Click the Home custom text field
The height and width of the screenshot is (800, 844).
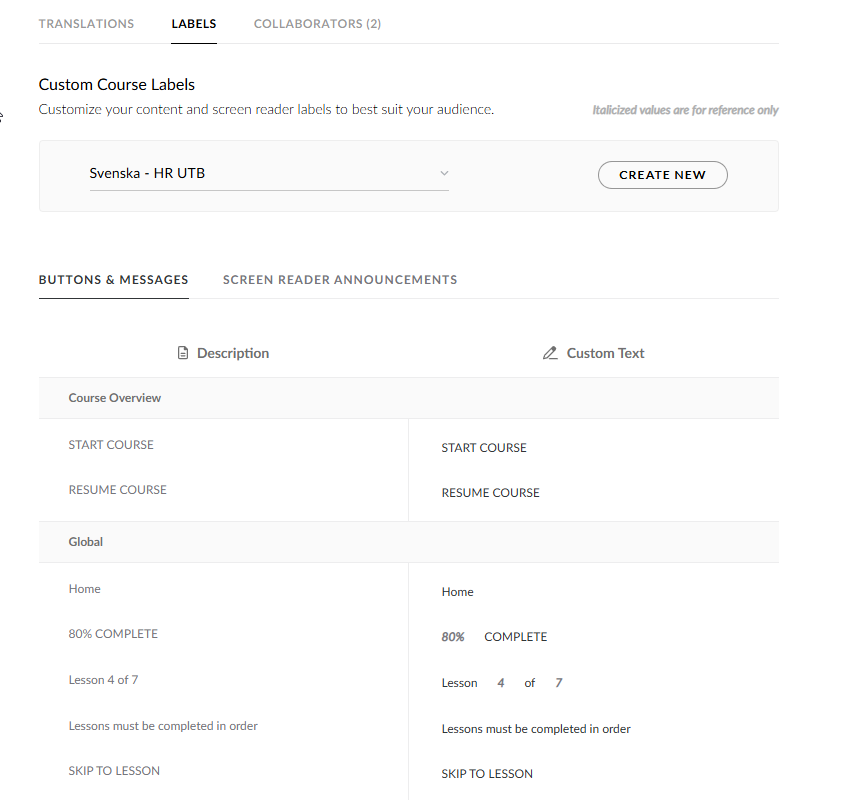coord(458,592)
